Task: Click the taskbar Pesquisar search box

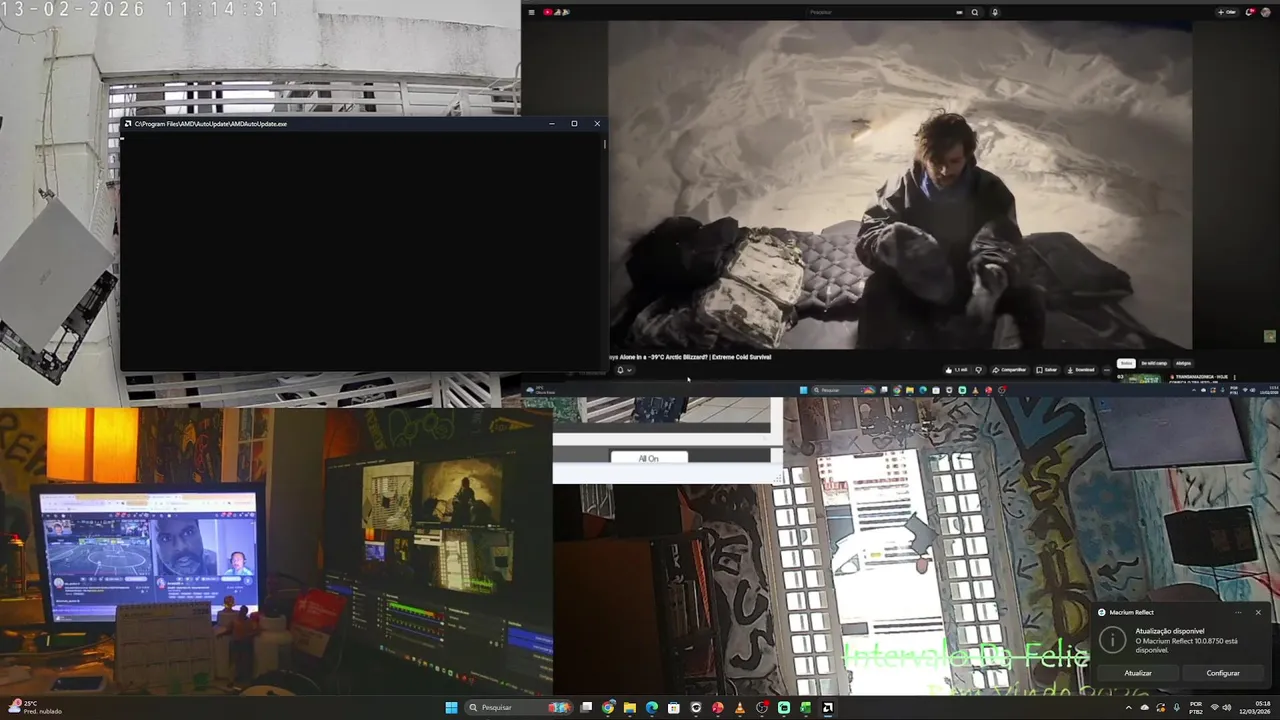Action: pos(519,708)
